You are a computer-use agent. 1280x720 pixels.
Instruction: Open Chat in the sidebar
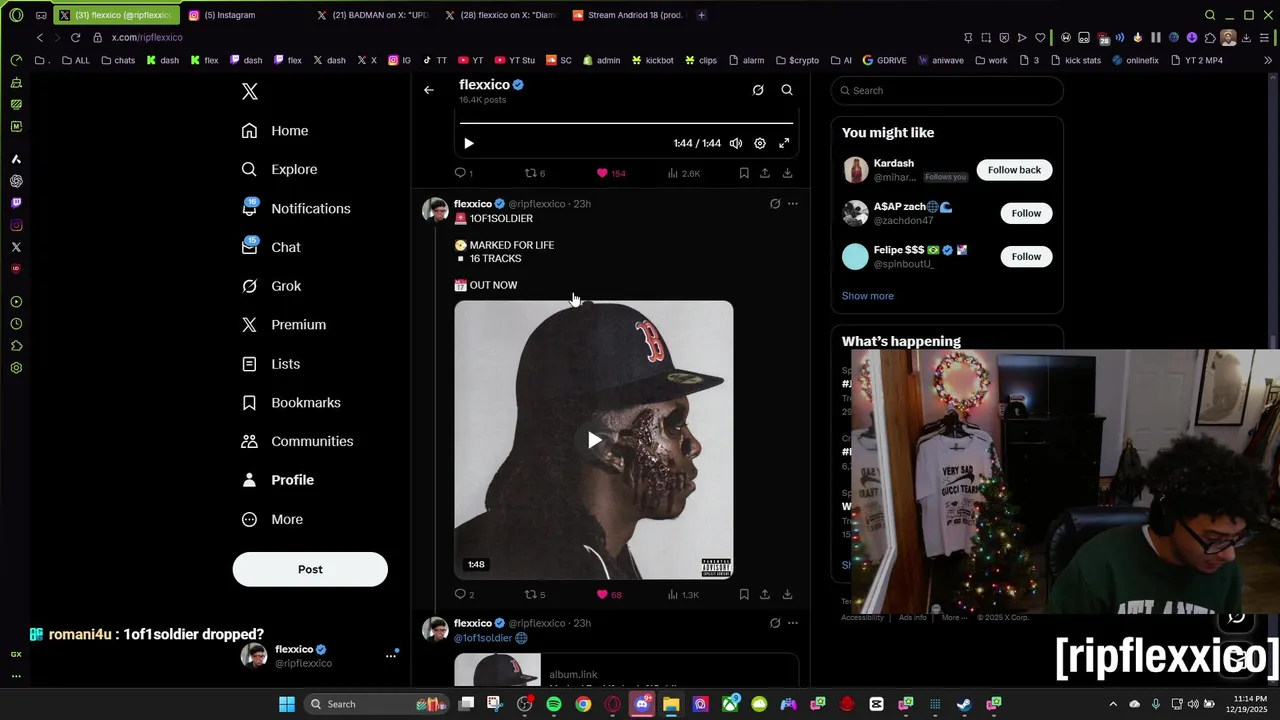pos(271,247)
